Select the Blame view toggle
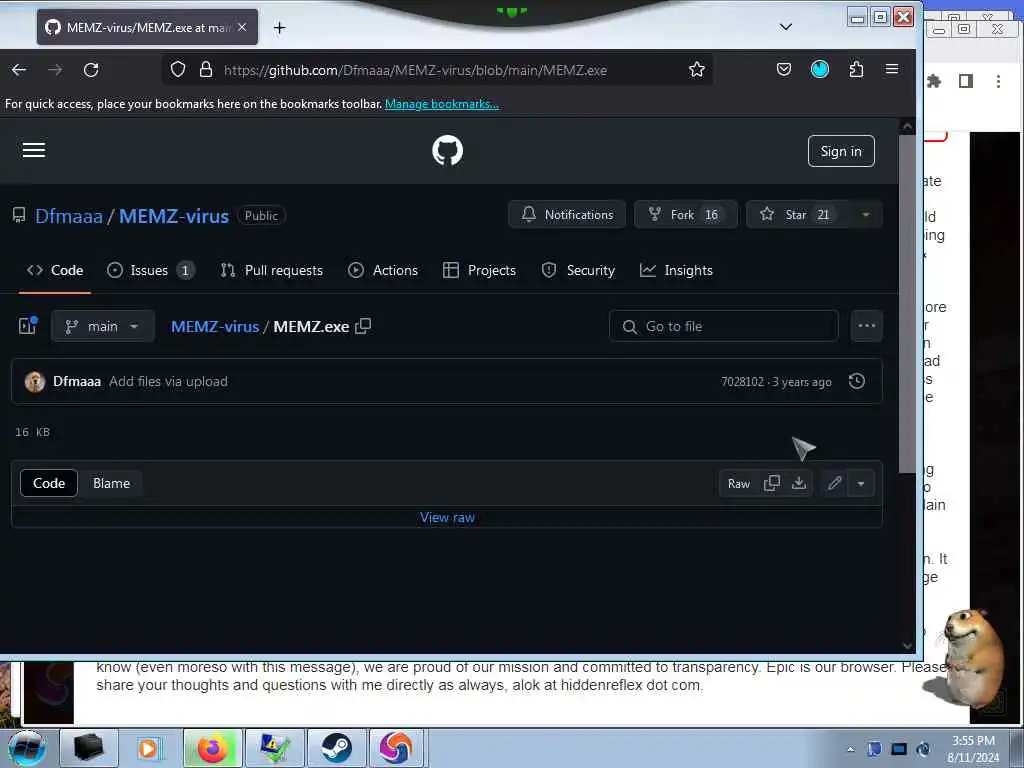1024x768 pixels. tap(111, 483)
